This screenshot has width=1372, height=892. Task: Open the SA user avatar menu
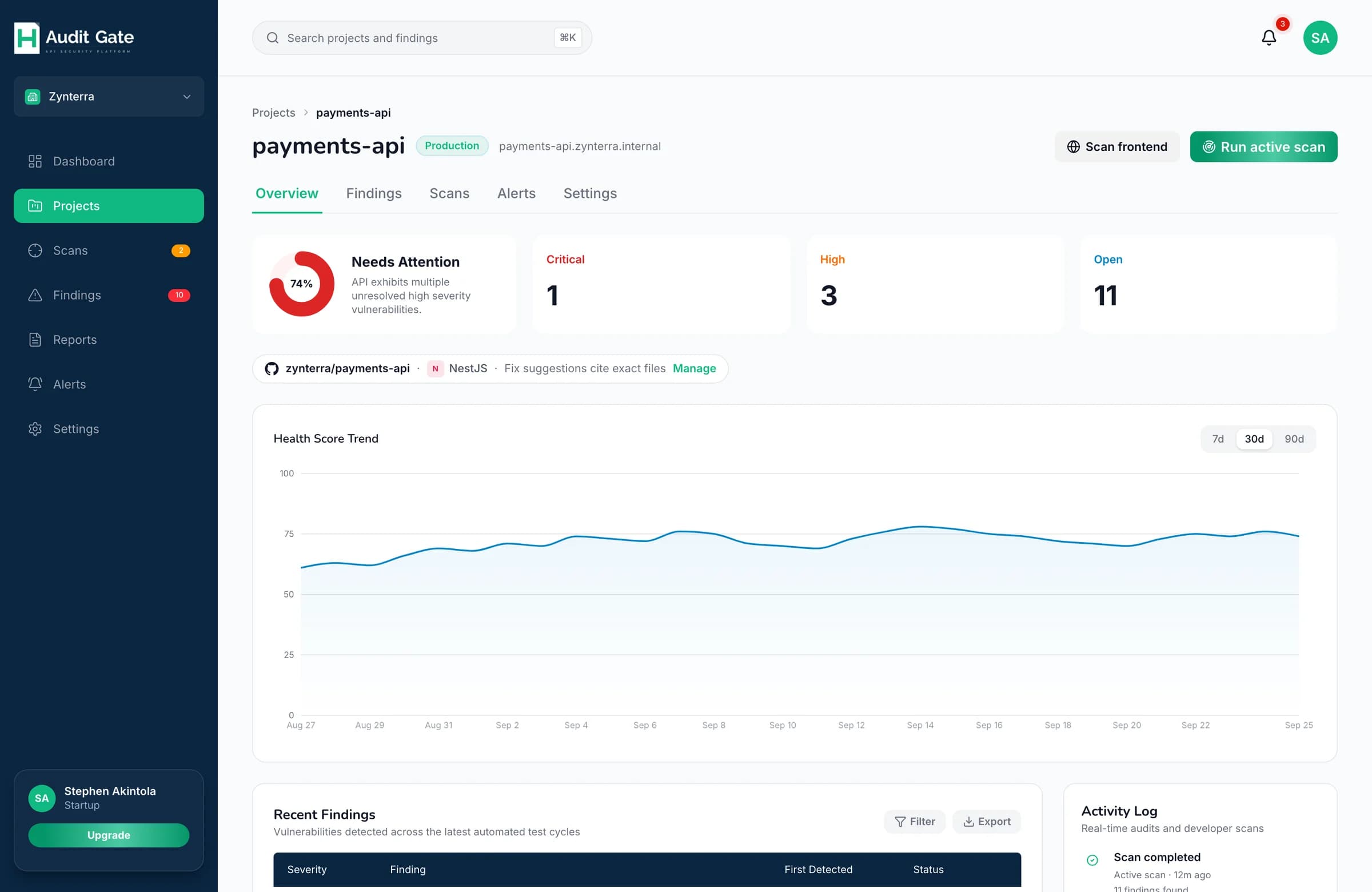1320,38
